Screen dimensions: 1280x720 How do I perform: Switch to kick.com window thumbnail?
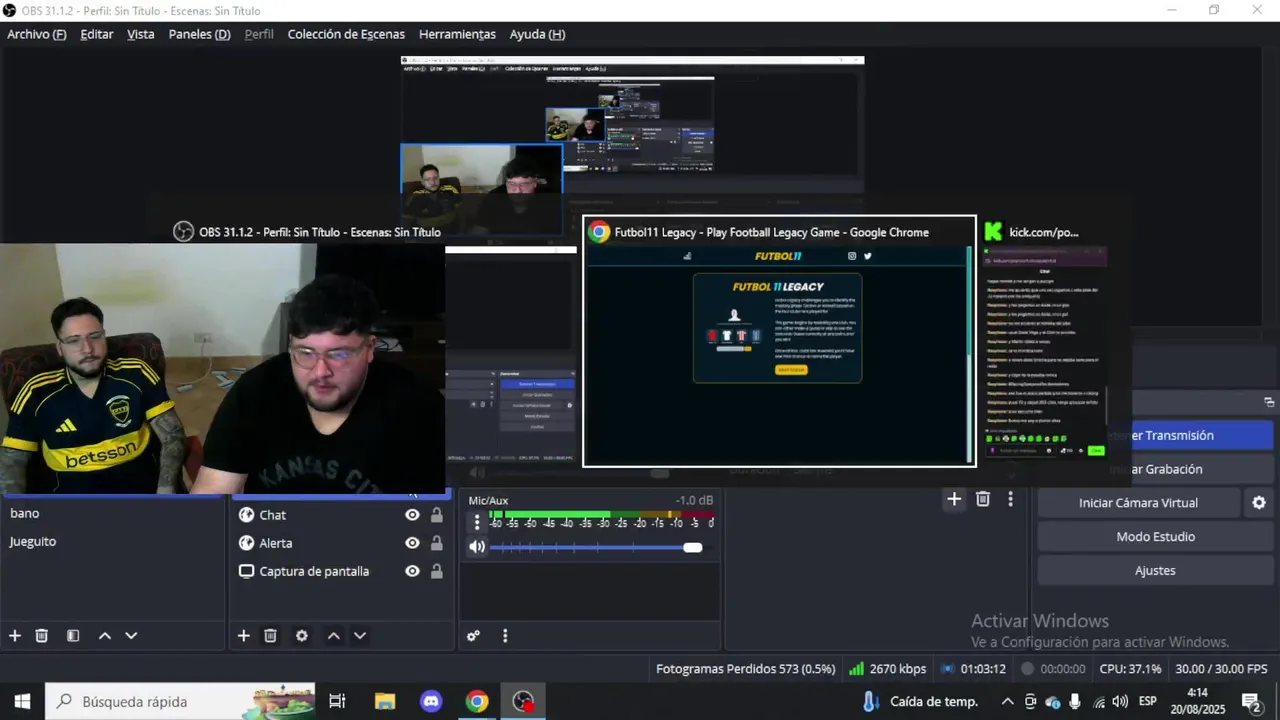(x=1045, y=341)
